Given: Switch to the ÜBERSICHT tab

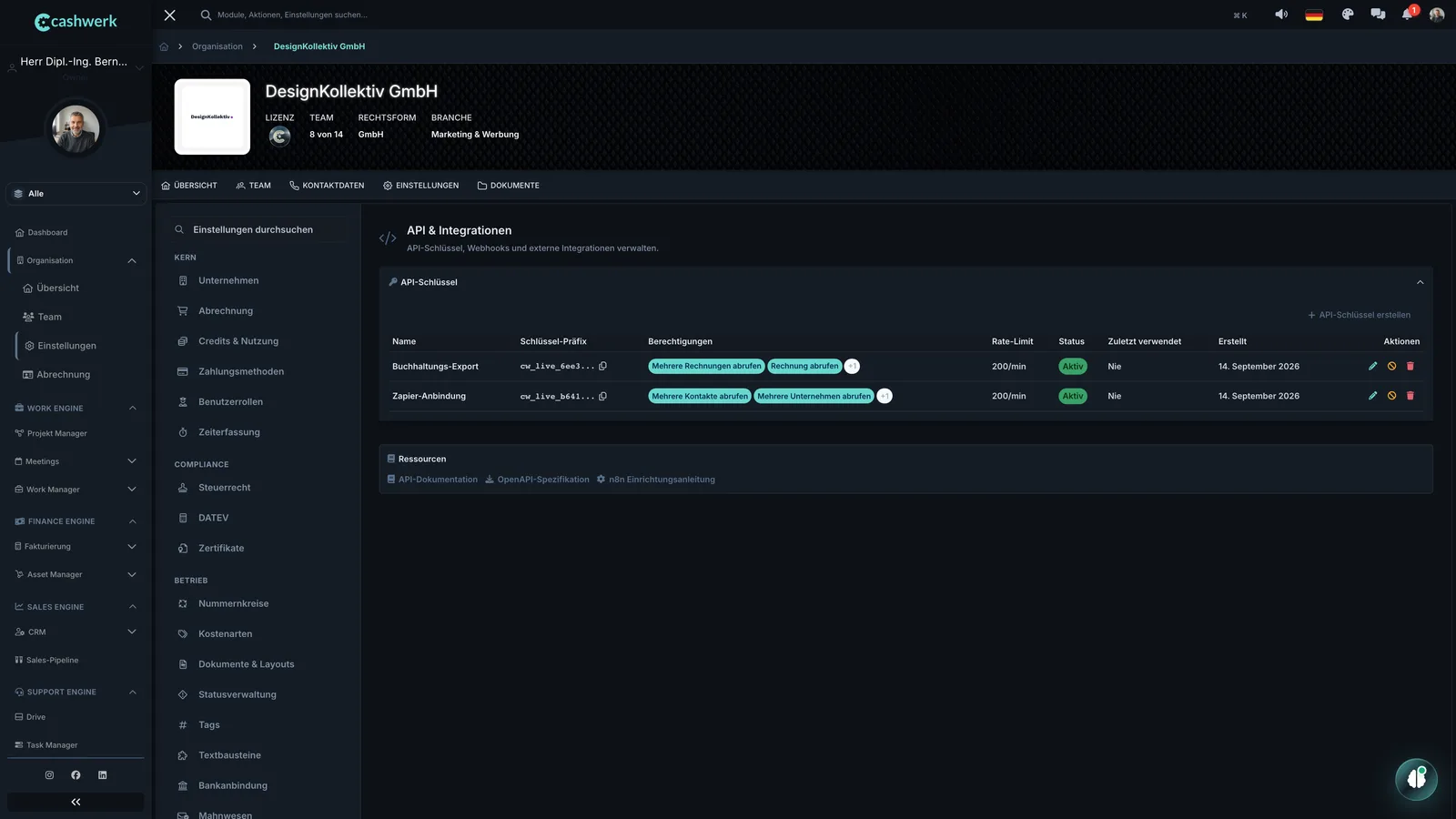Looking at the screenshot, I should coord(189,186).
